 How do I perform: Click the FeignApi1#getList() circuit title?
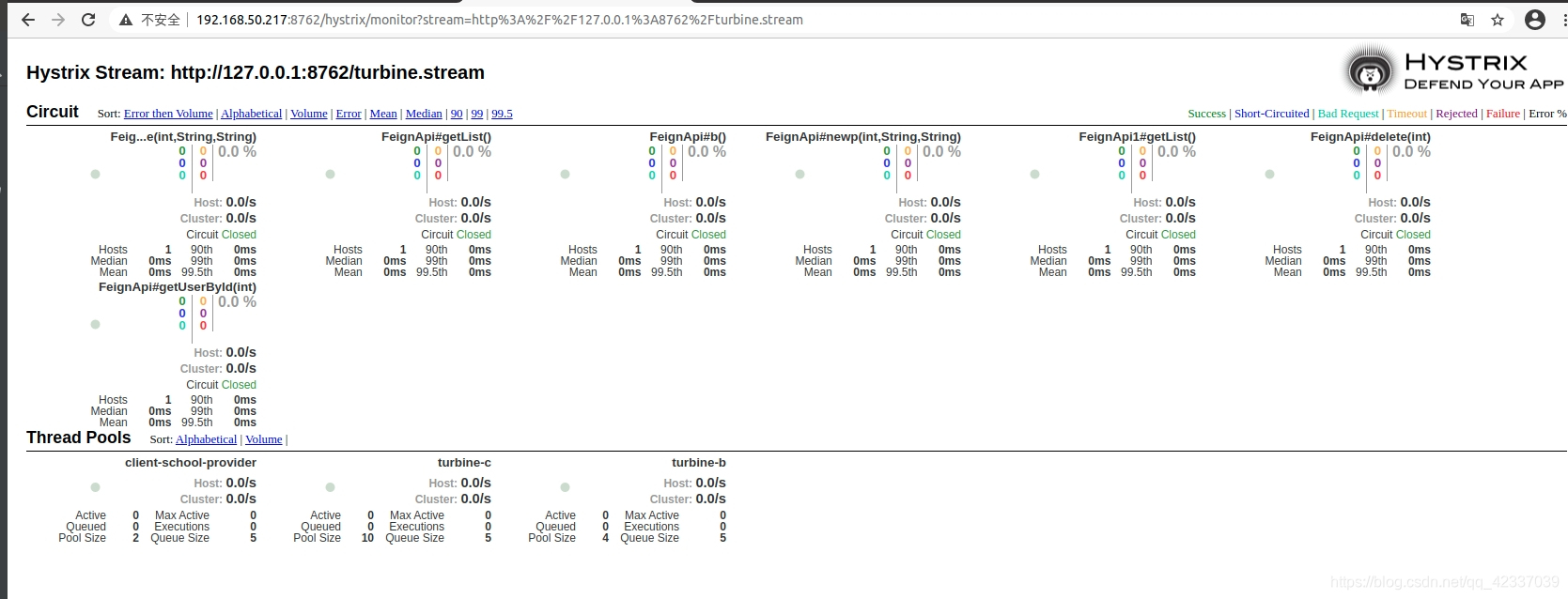pyautogui.click(x=1137, y=137)
